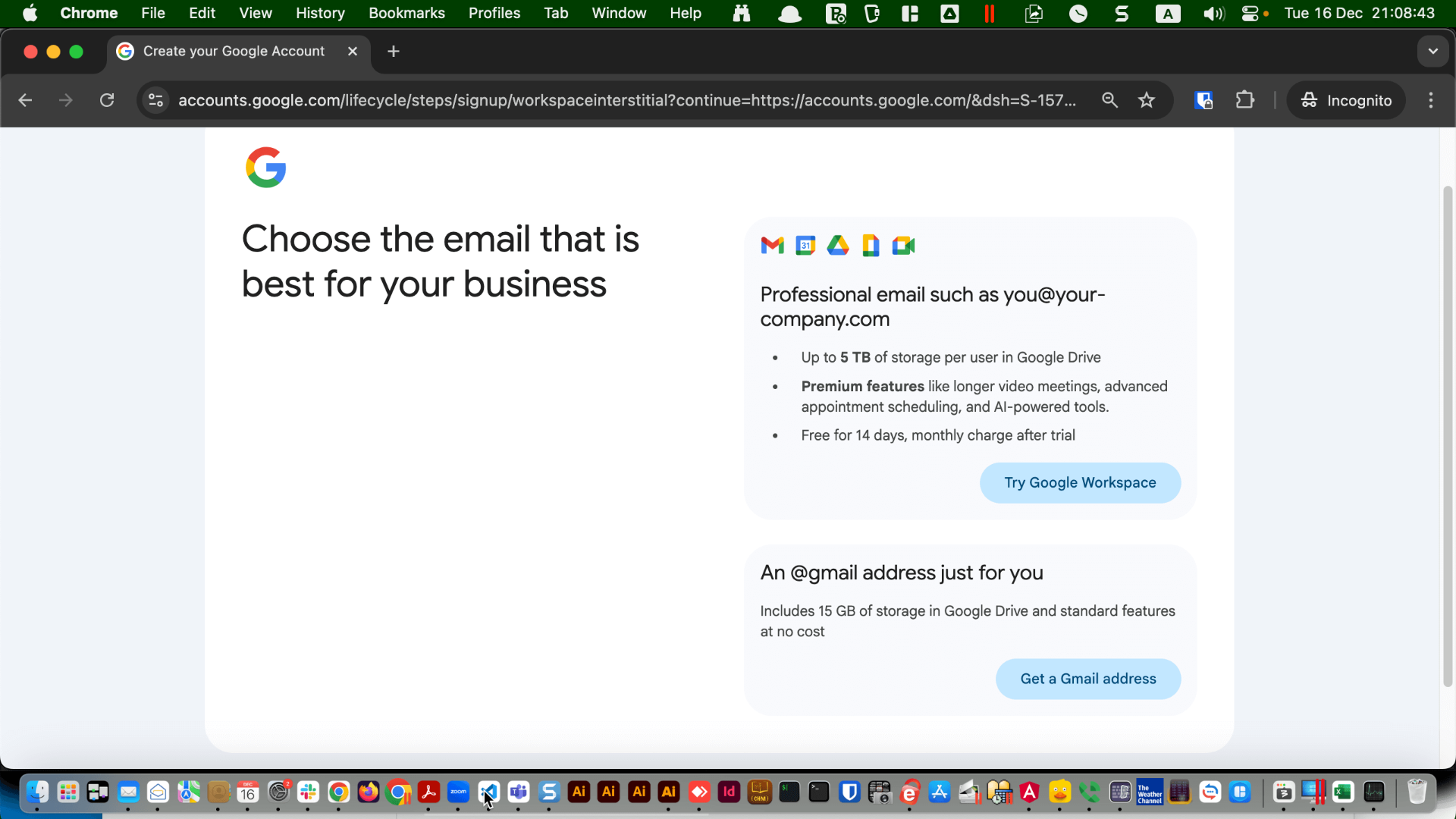
Task: Click the Google Meet camera icon
Action: pyautogui.click(x=902, y=245)
